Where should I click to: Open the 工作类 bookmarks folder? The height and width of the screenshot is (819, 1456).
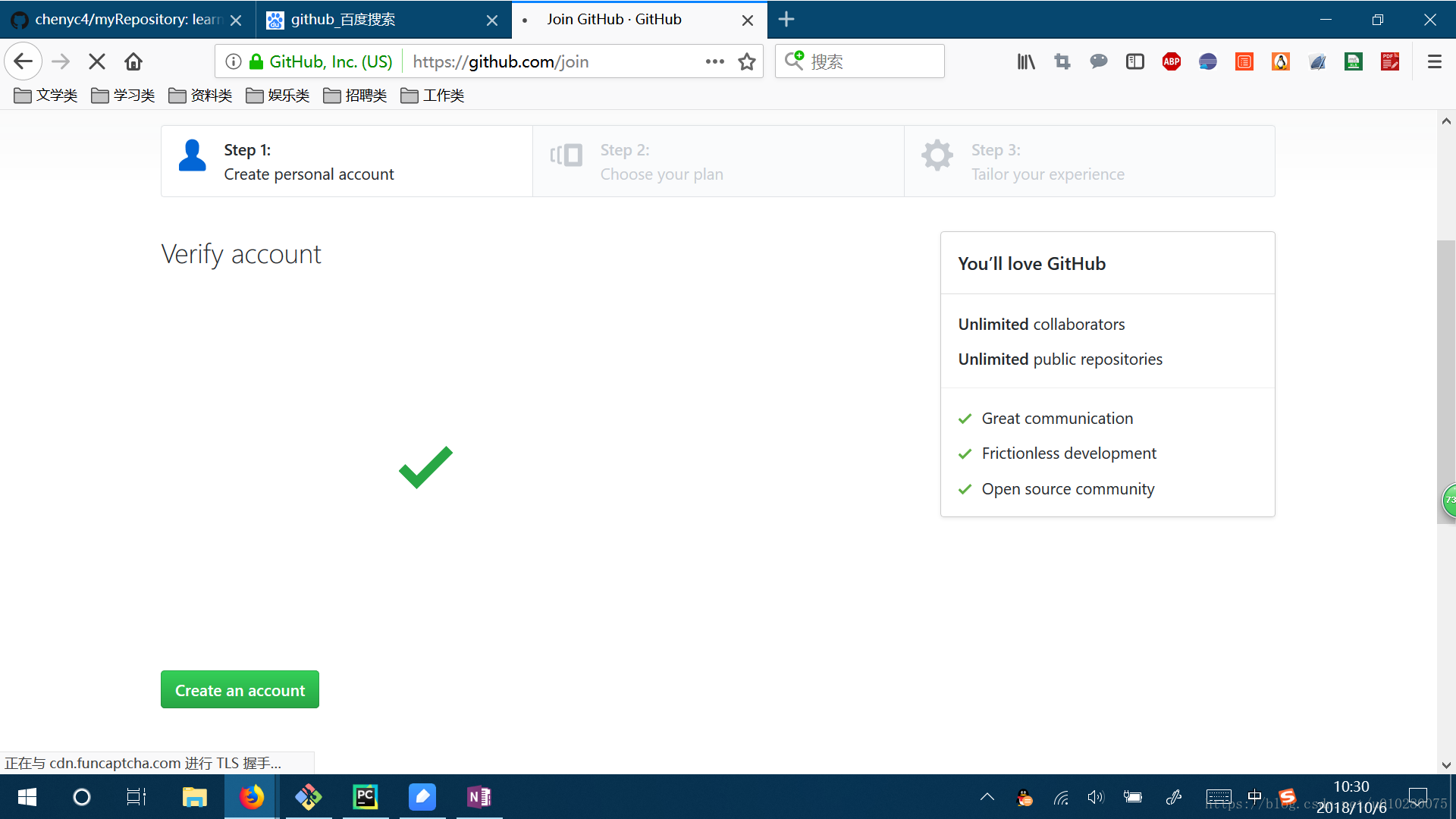(432, 95)
